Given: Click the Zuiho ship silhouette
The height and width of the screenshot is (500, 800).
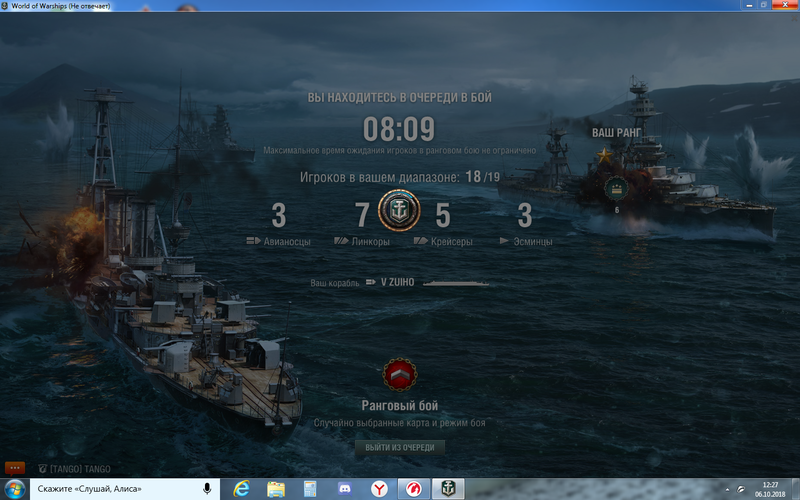Looking at the screenshot, I should [456, 283].
